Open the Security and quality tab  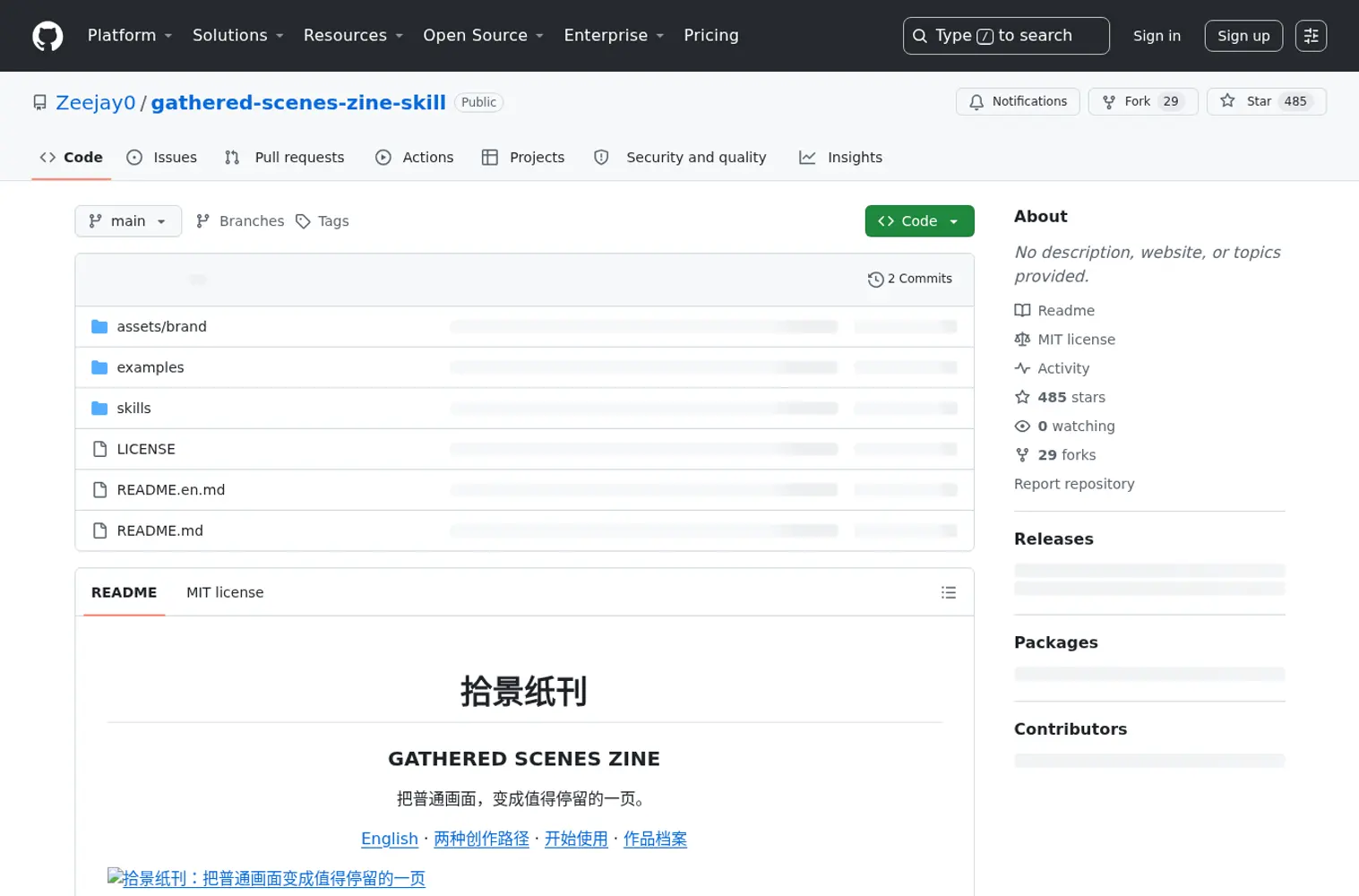click(x=680, y=158)
